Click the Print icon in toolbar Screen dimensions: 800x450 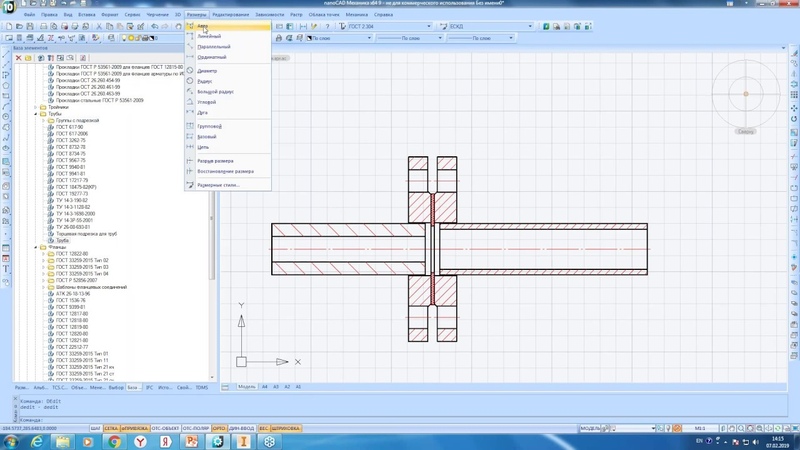click(43, 26)
